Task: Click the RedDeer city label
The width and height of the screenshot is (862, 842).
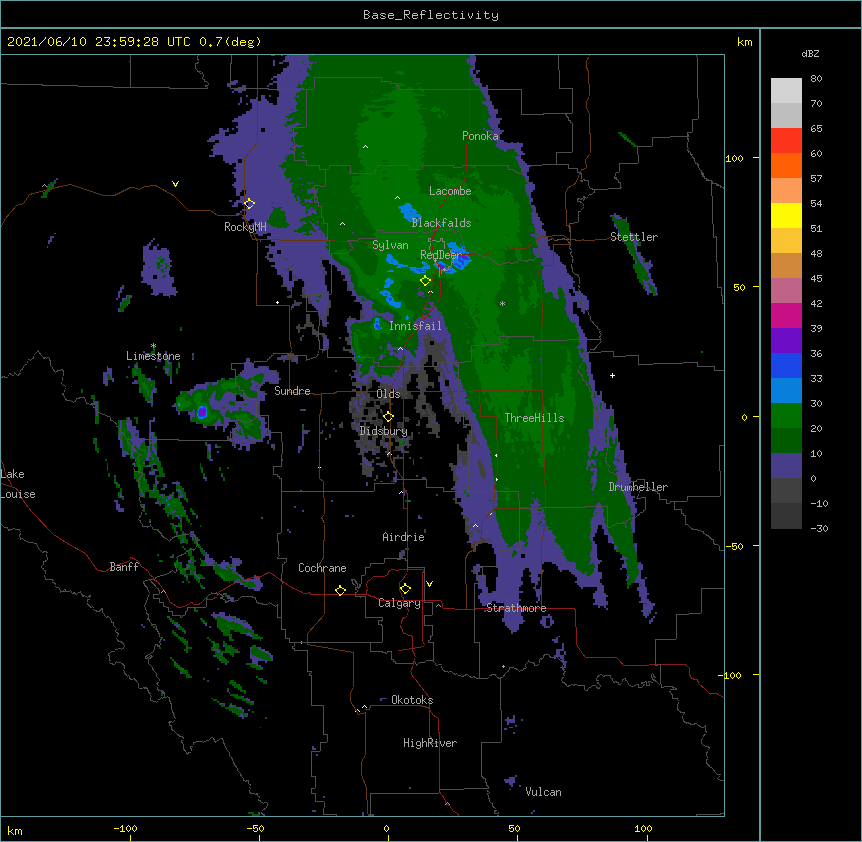Action: pyautogui.click(x=440, y=255)
